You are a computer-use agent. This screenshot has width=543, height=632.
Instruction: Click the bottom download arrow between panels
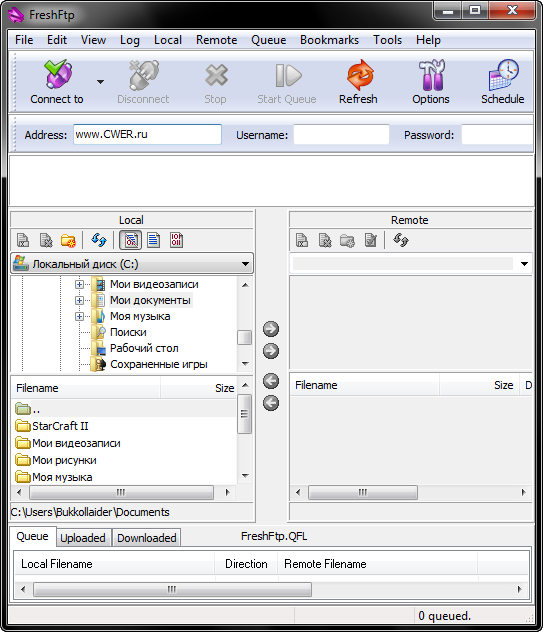click(271, 403)
